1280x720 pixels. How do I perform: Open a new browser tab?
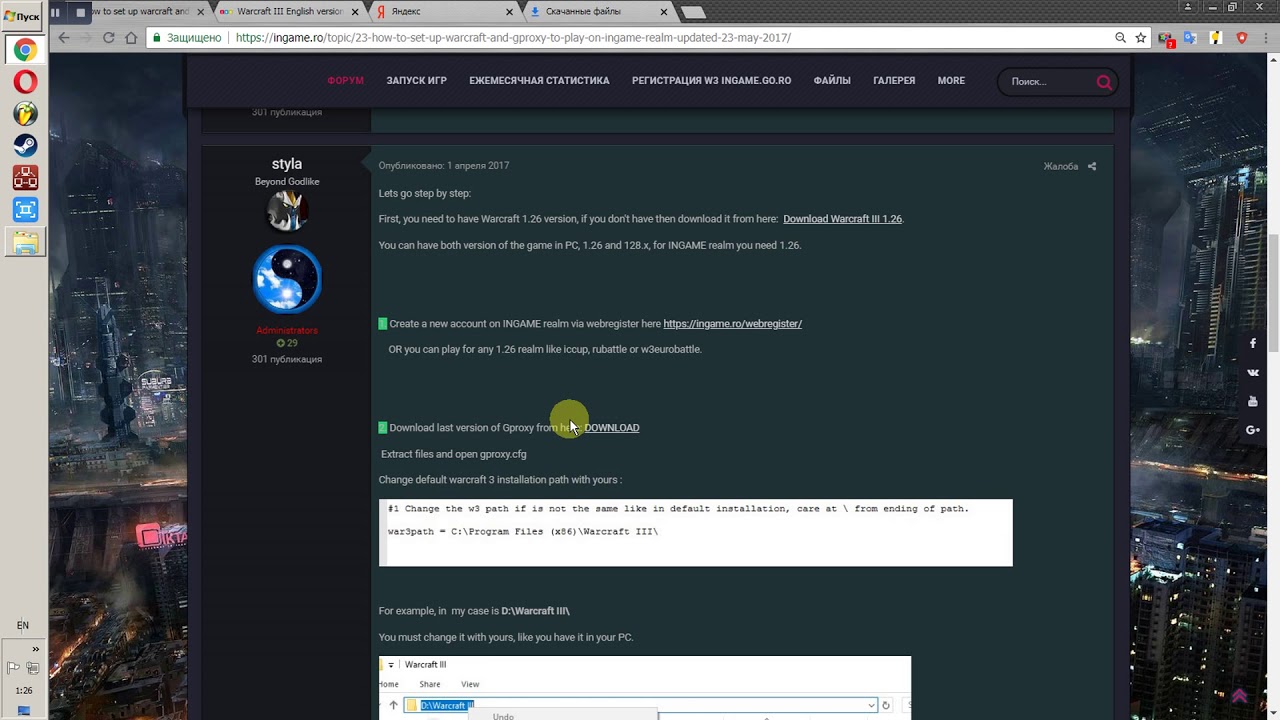tap(693, 12)
